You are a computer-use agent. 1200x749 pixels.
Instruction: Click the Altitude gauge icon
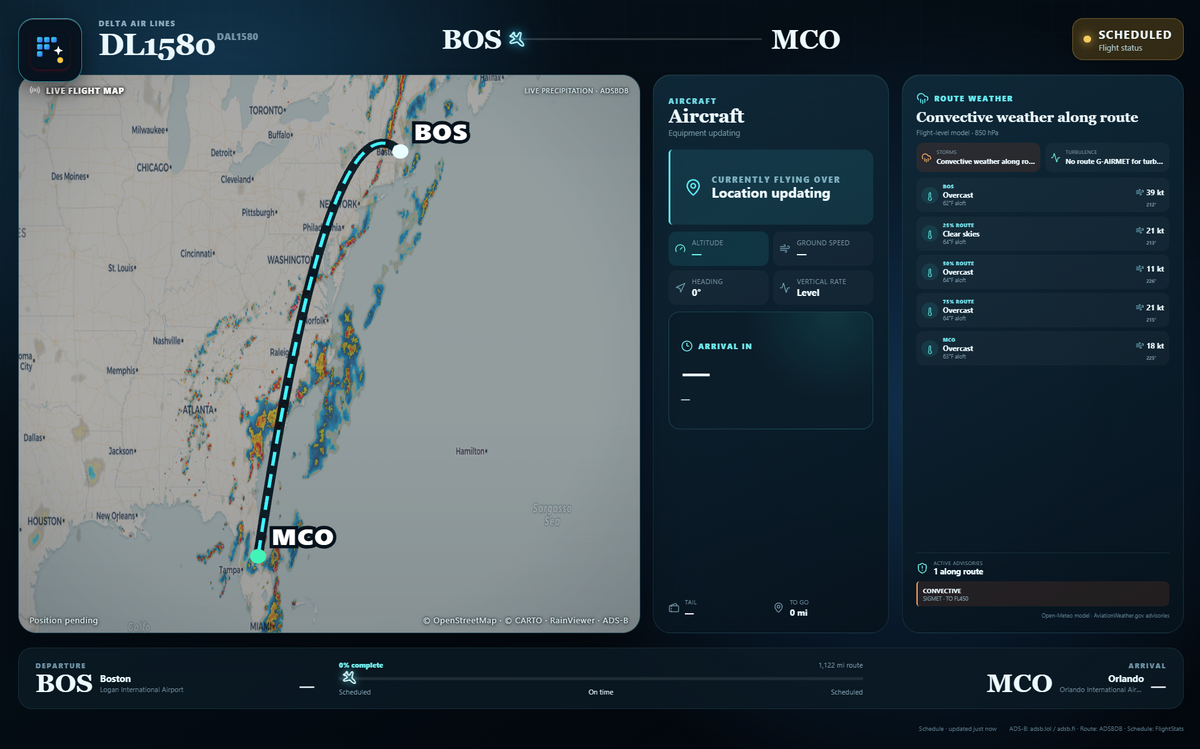point(681,248)
